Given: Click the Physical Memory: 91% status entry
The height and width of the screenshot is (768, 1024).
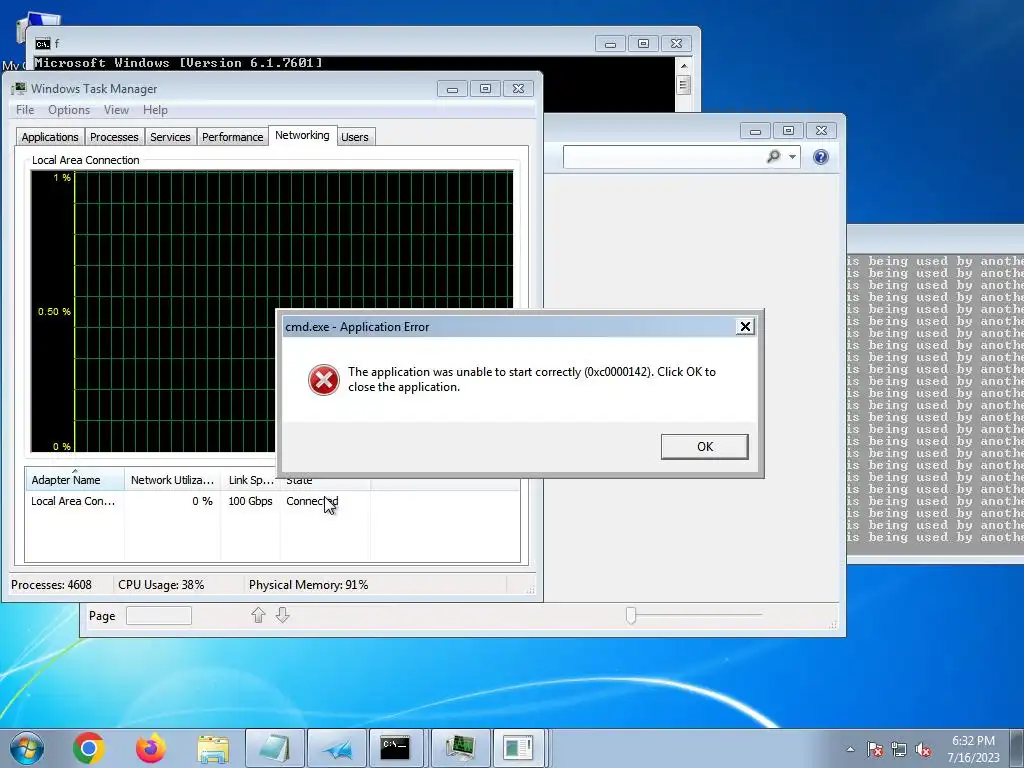Looking at the screenshot, I should (308, 584).
